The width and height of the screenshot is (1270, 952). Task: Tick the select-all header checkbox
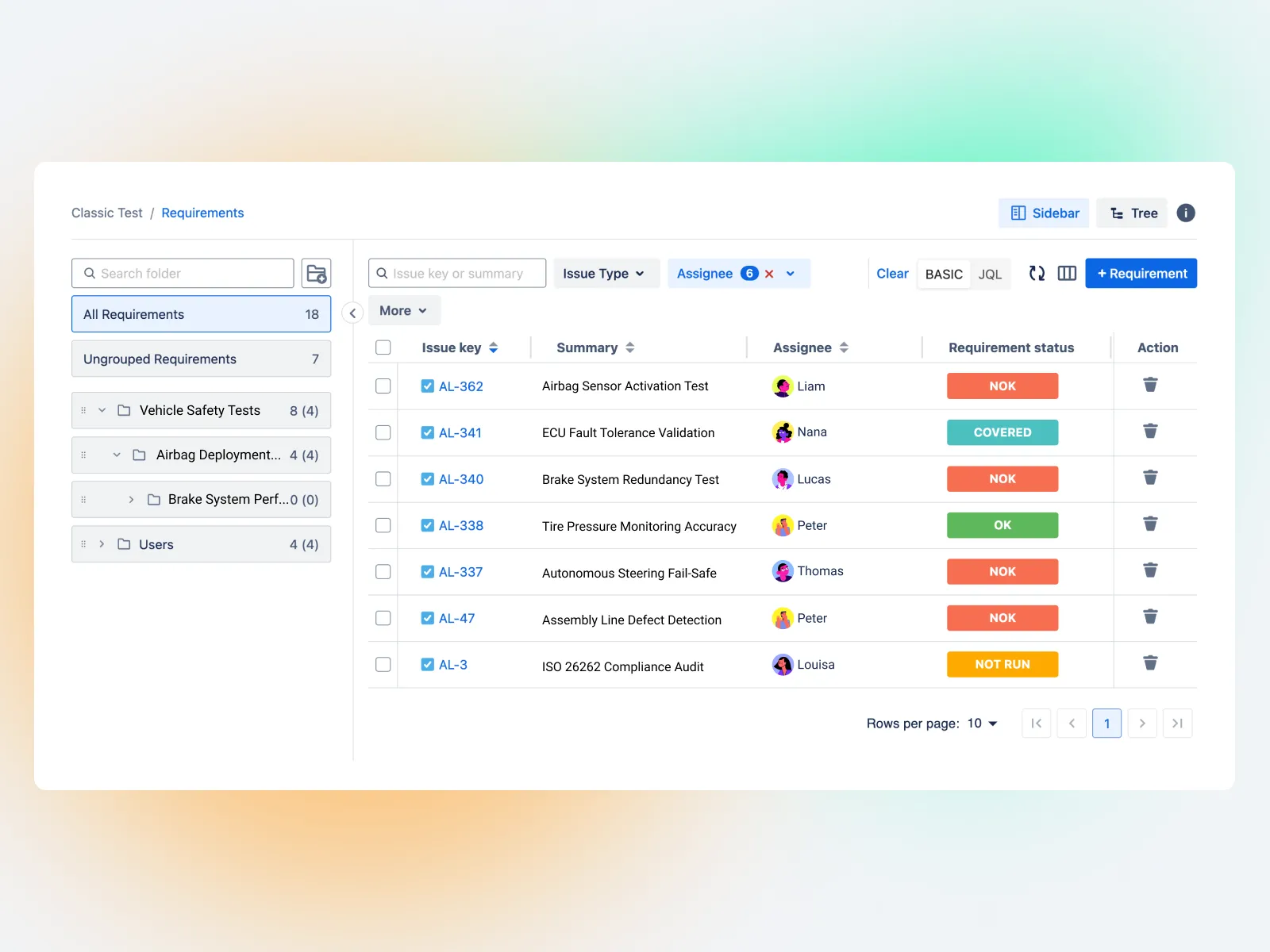[383, 347]
